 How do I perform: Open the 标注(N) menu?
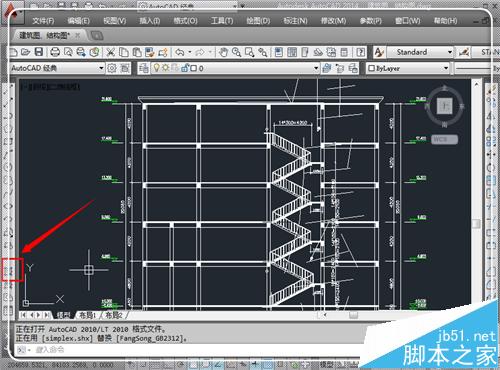click(295, 21)
